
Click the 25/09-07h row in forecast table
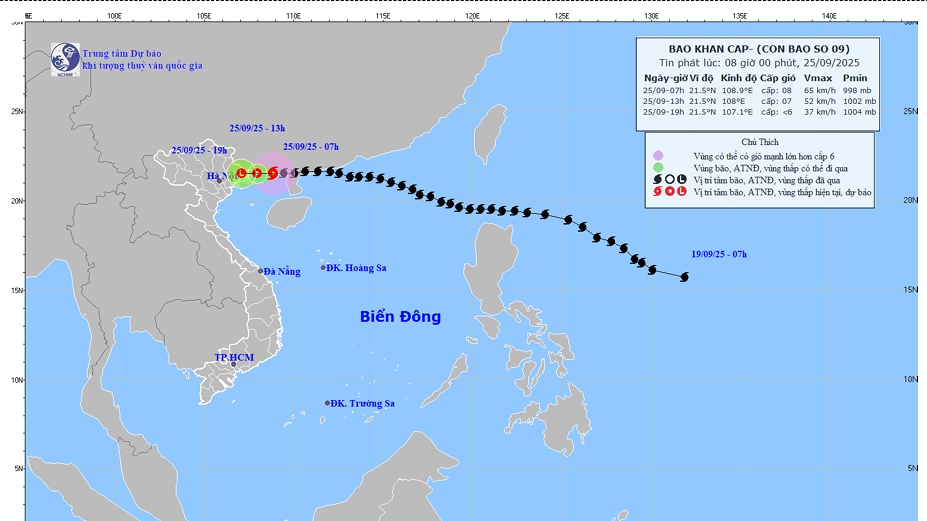(x=758, y=90)
